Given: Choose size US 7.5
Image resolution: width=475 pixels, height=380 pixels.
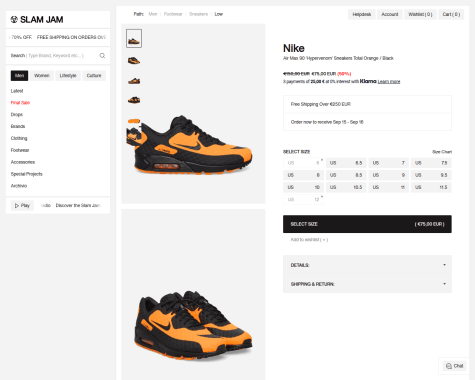Looking at the screenshot, I should (x=431, y=163).
